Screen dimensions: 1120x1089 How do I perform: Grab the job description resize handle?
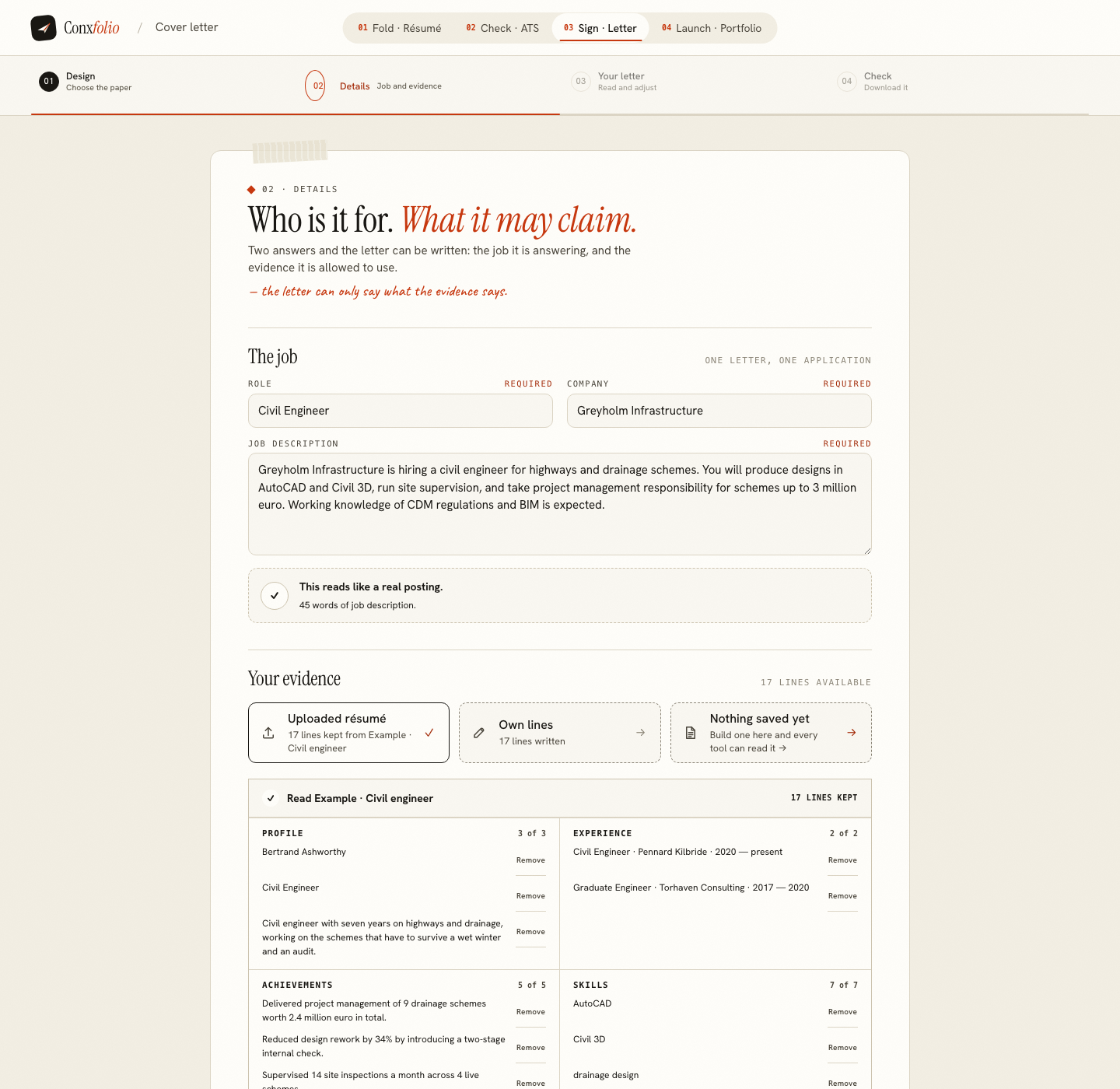pos(866,550)
